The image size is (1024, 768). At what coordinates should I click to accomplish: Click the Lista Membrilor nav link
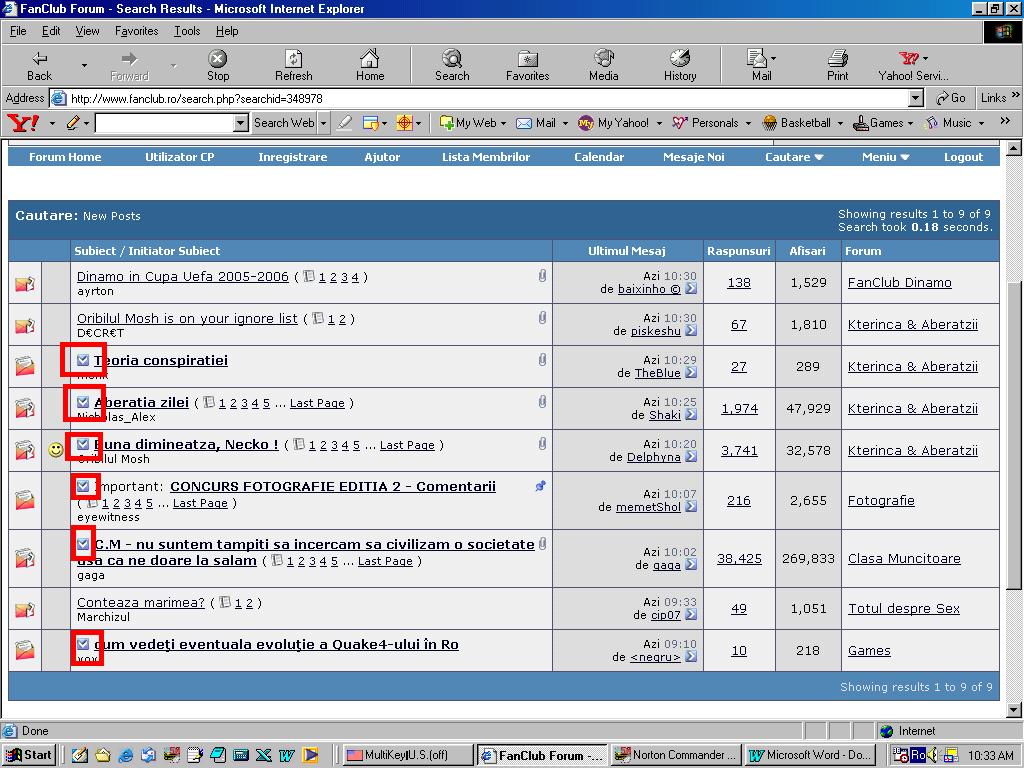pyautogui.click(x=486, y=157)
